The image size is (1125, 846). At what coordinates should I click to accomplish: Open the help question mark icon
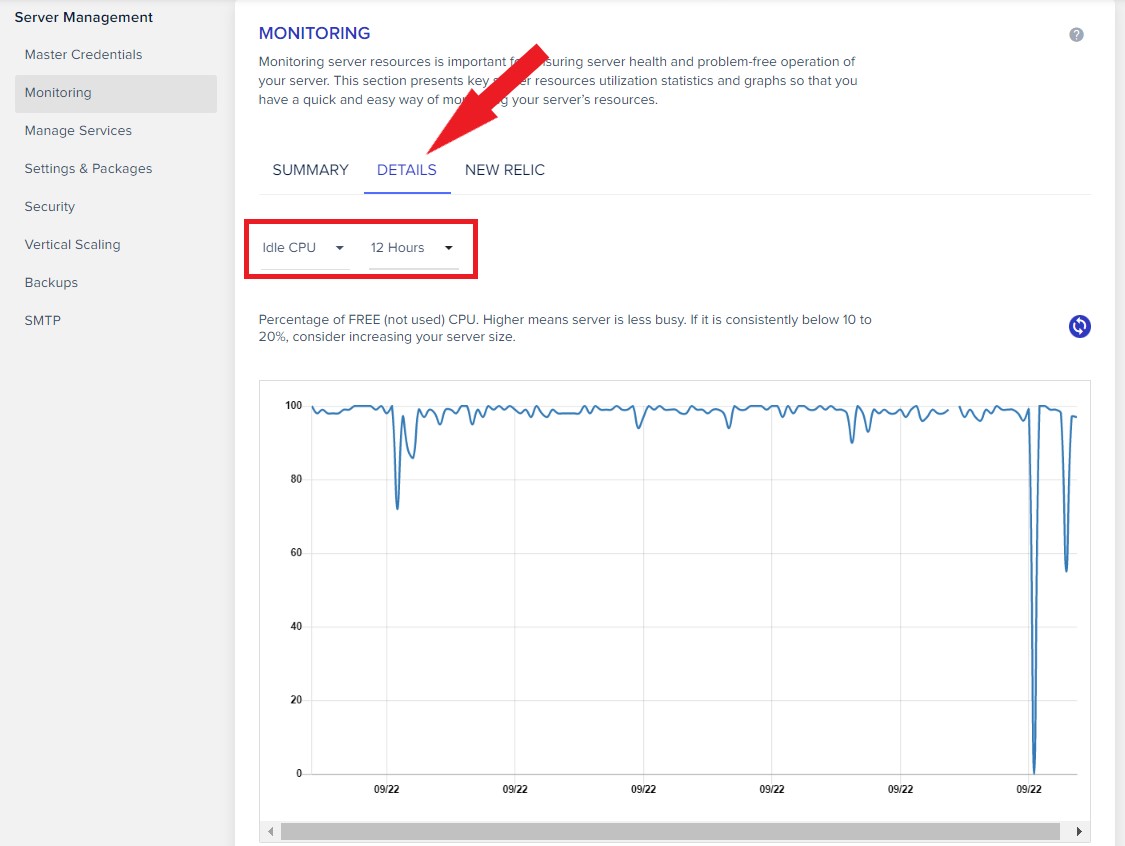[1075, 34]
